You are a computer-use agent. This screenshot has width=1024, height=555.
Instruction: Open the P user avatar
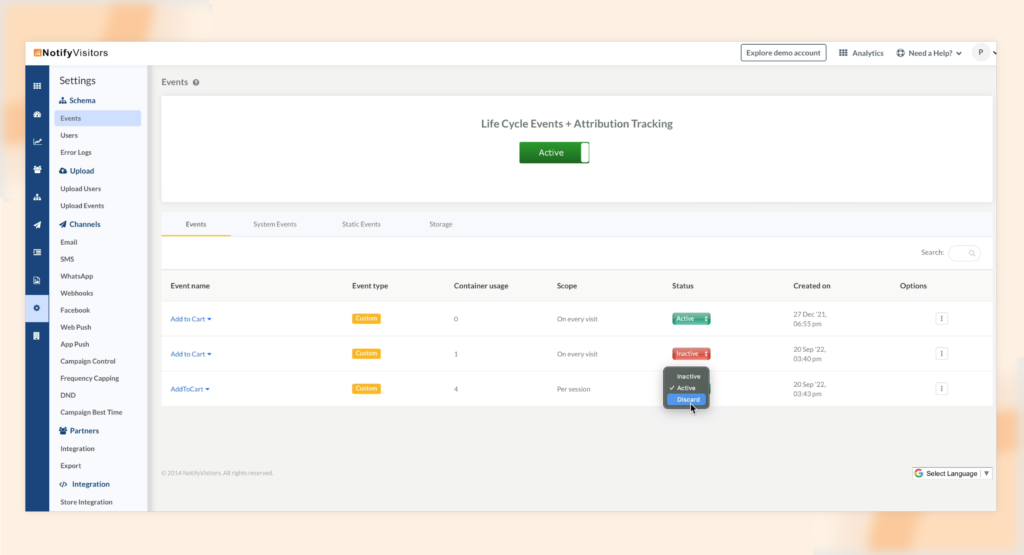click(980, 53)
